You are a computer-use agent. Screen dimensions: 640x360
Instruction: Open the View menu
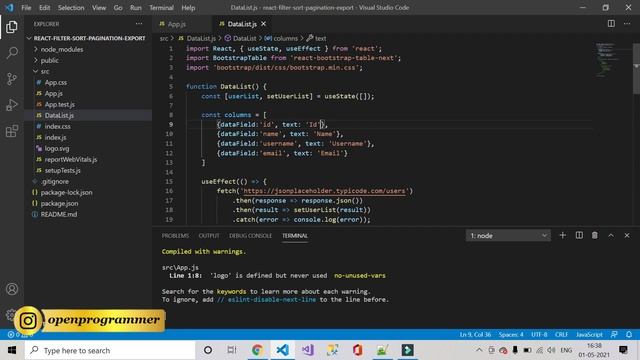[99, 8]
